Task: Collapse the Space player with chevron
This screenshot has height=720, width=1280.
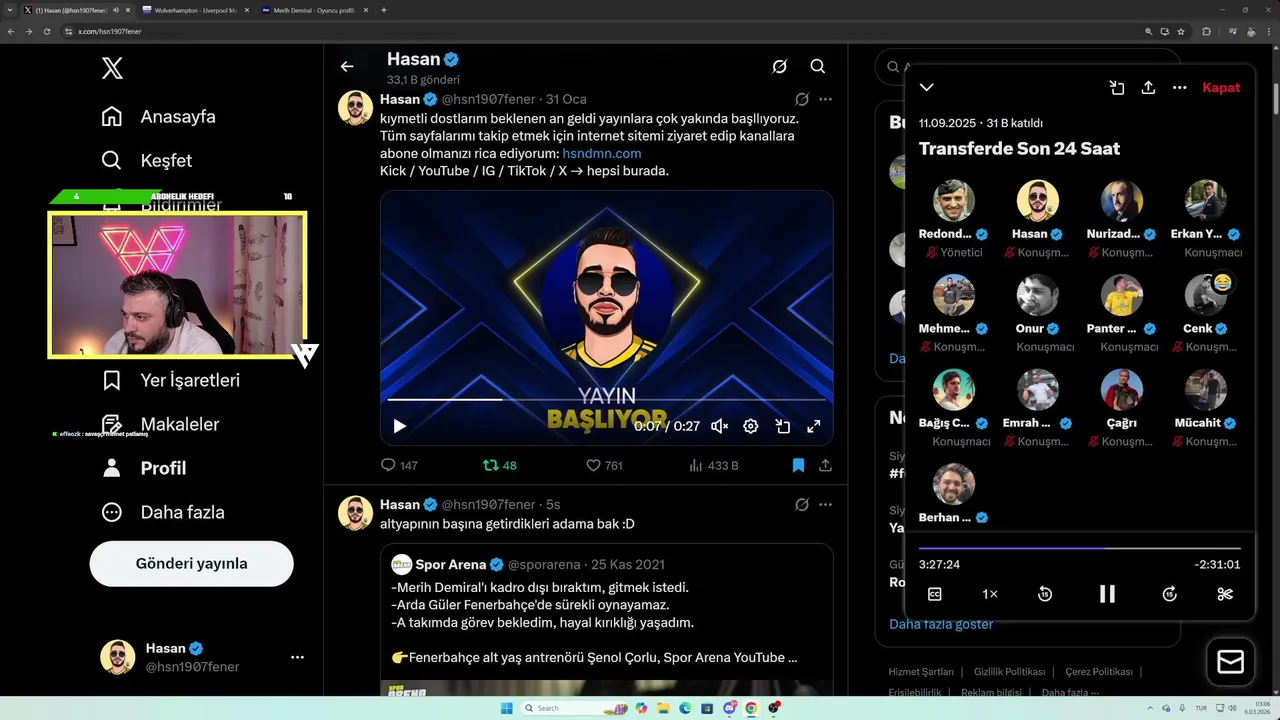Action: (x=927, y=88)
